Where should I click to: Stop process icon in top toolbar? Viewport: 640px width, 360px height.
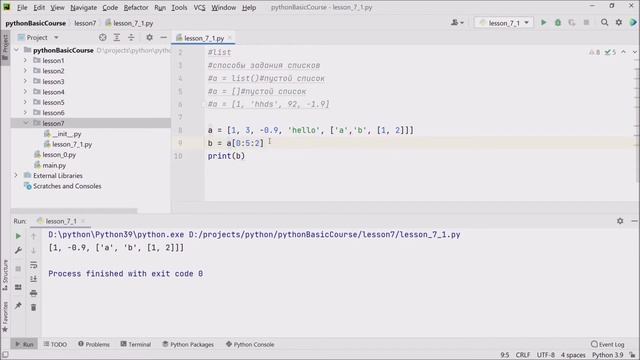point(586,23)
